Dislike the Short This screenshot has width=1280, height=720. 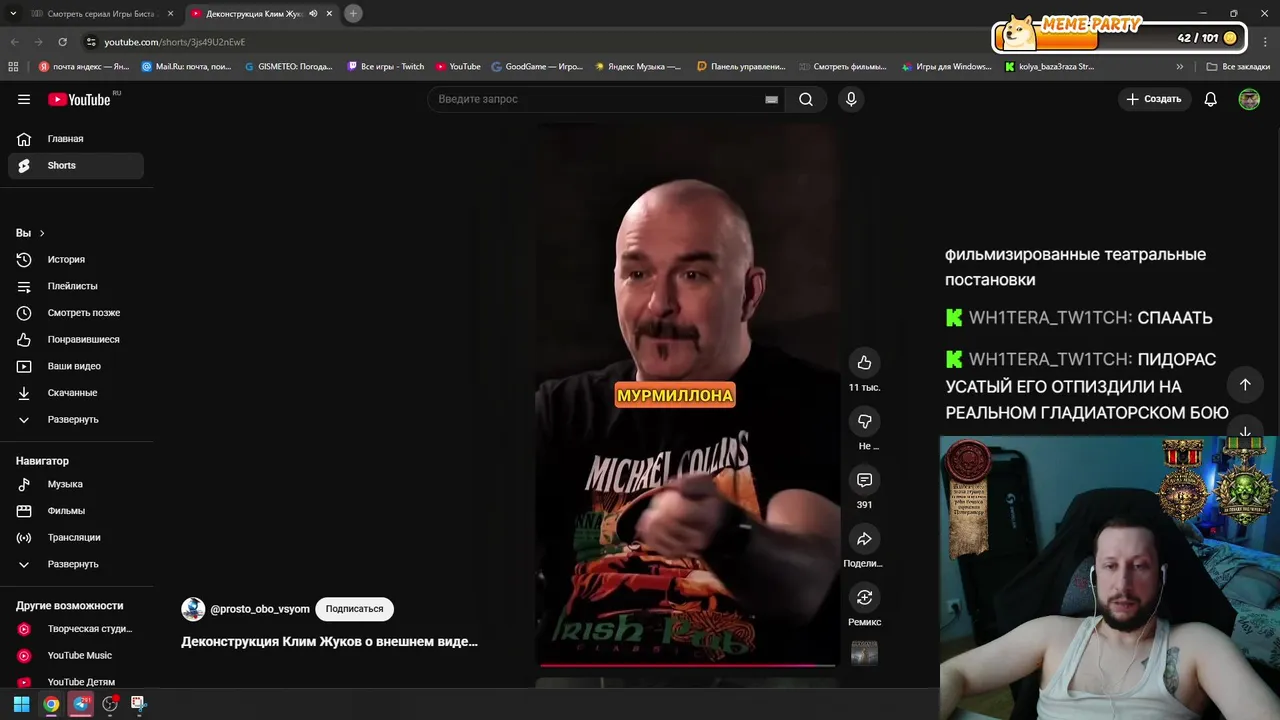click(864, 421)
